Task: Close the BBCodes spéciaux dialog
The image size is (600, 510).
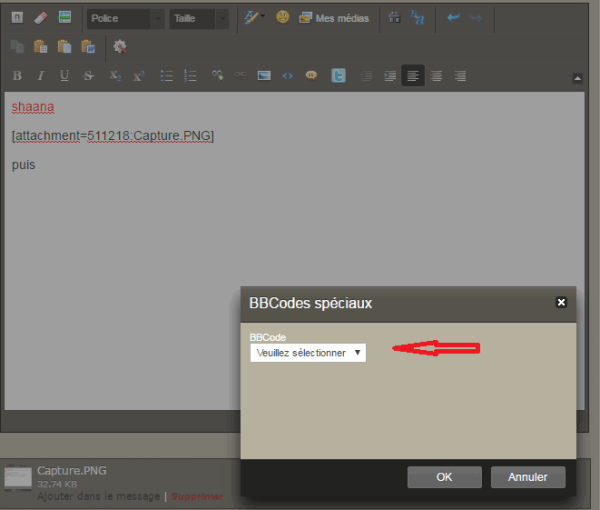Action: [x=561, y=303]
